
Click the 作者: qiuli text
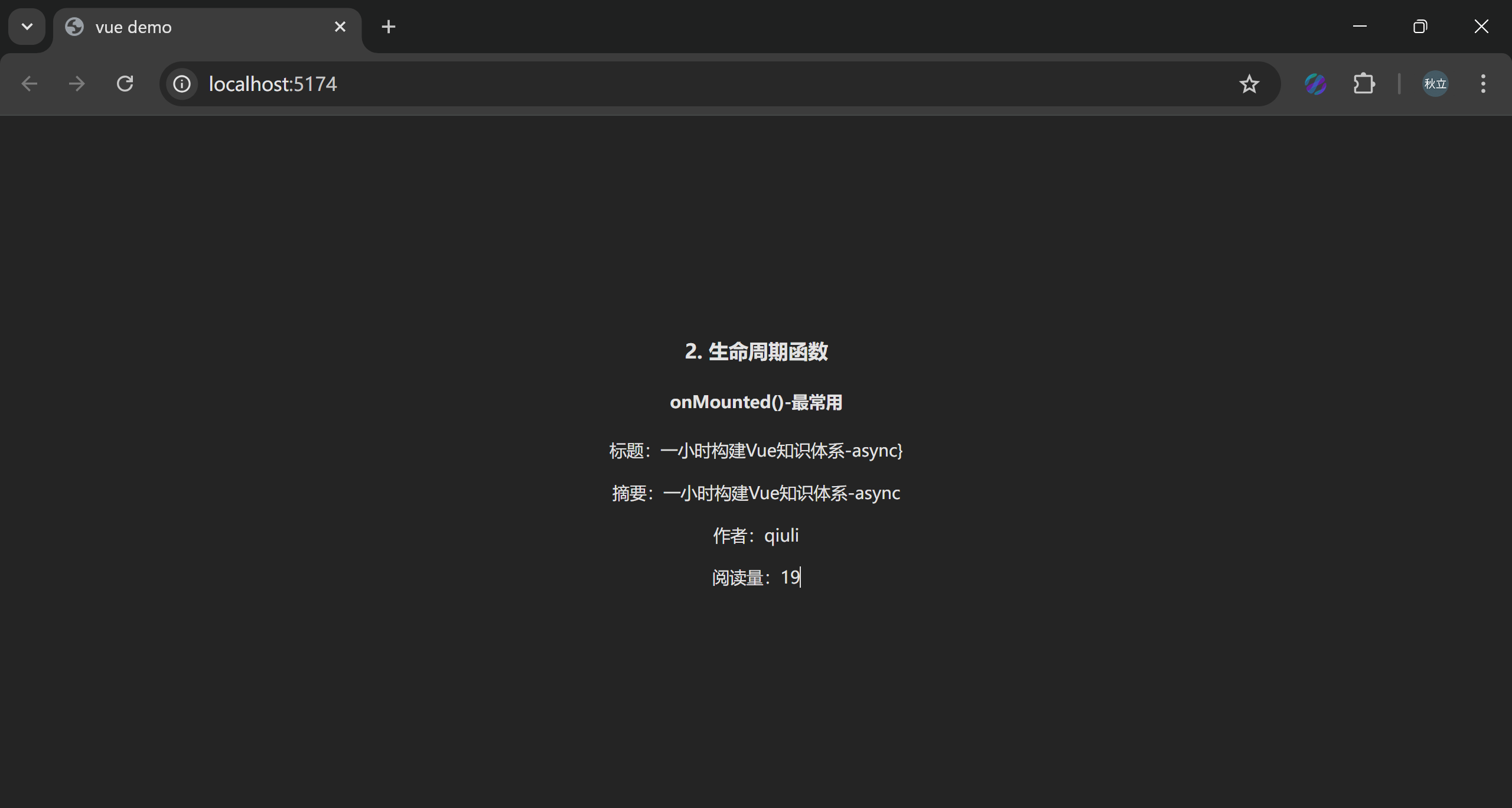pos(756,535)
